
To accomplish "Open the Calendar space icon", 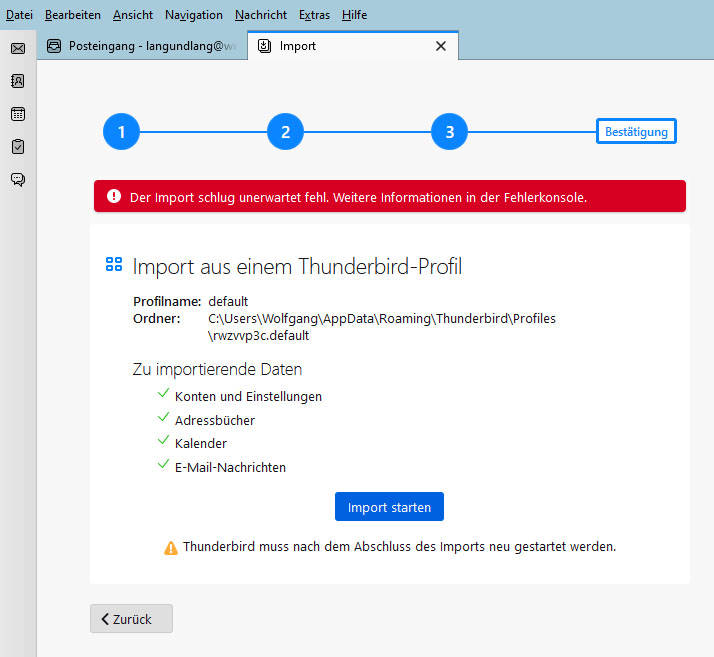I will point(18,114).
